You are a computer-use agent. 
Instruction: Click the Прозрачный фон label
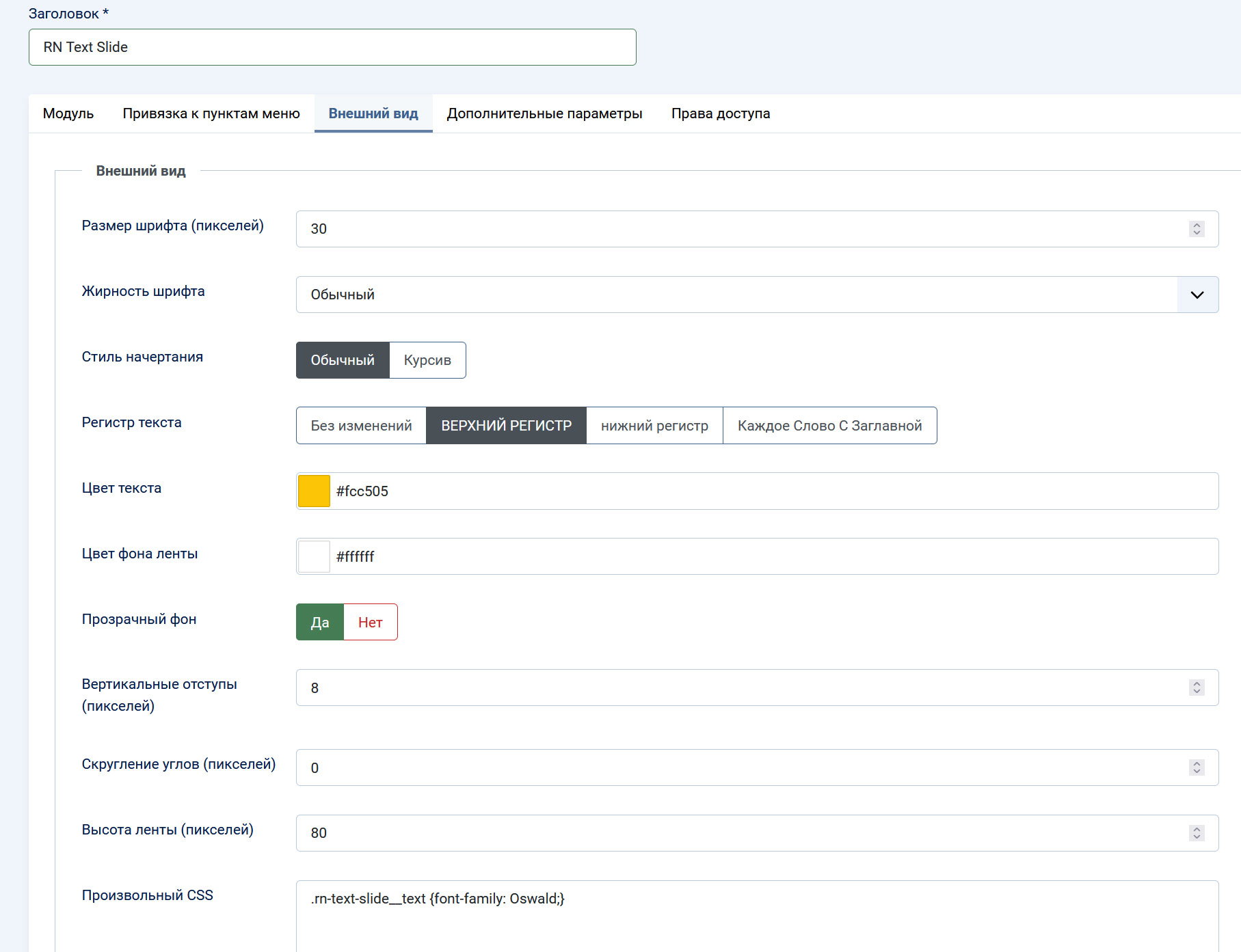coord(139,619)
